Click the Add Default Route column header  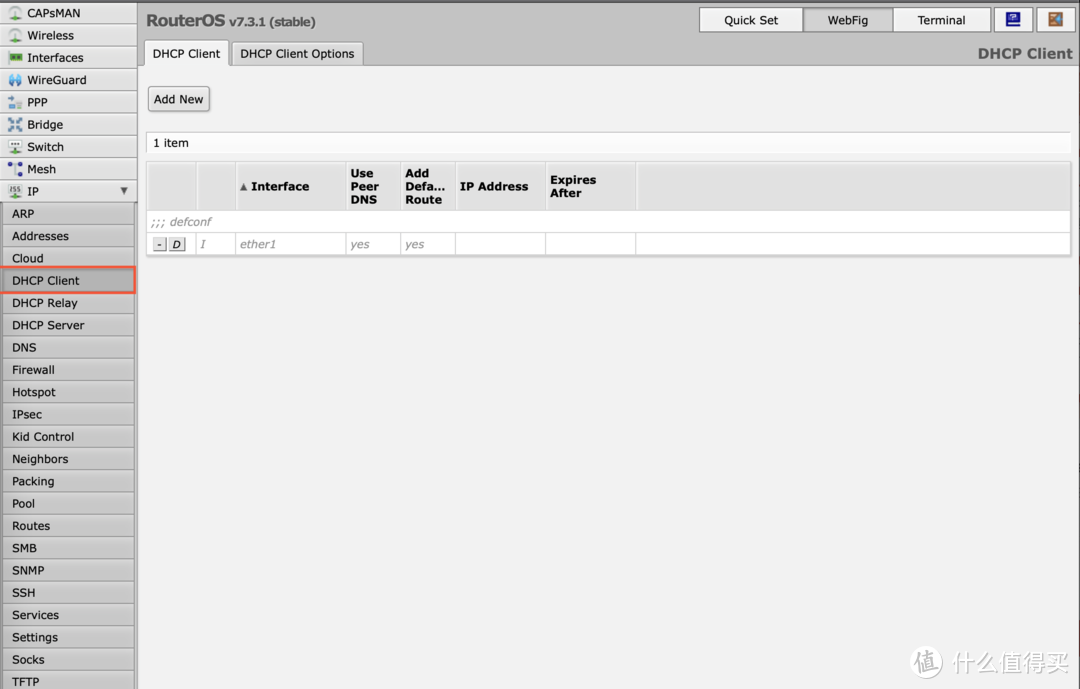coord(428,186)
